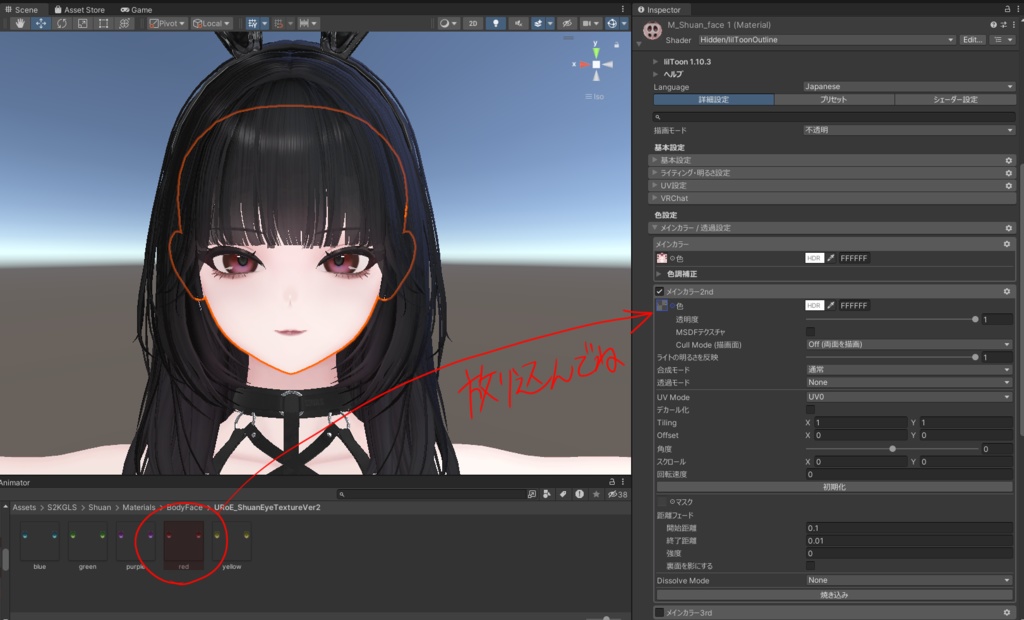This screenshot has height=620, width=1024.
Task: Click the Gizmos sphere icon
Action: click(x=612, y=24)
